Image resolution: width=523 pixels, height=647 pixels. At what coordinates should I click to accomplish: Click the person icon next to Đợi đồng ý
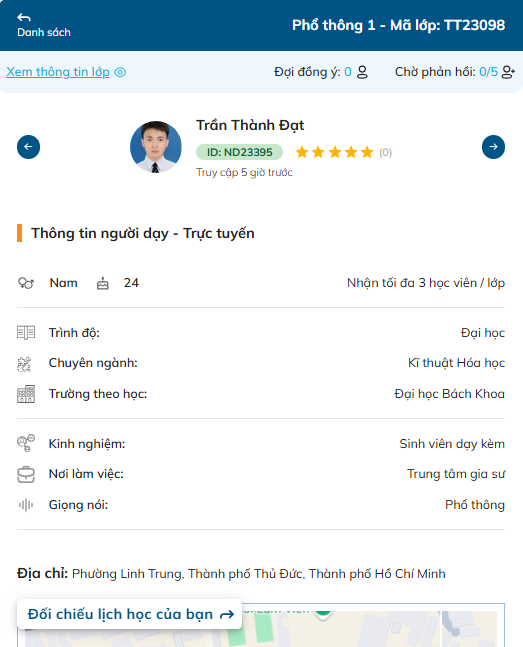click(x=362, y=72)
